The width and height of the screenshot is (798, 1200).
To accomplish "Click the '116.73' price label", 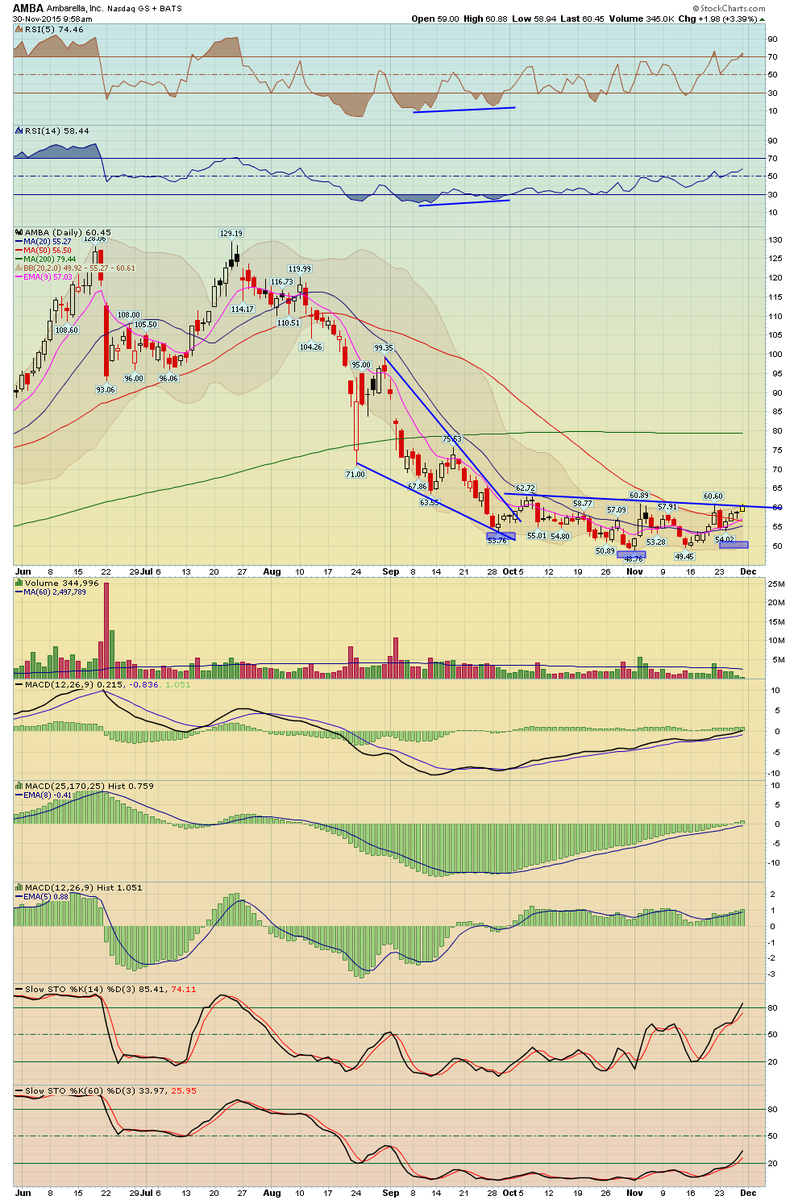I will pos(280,282).
